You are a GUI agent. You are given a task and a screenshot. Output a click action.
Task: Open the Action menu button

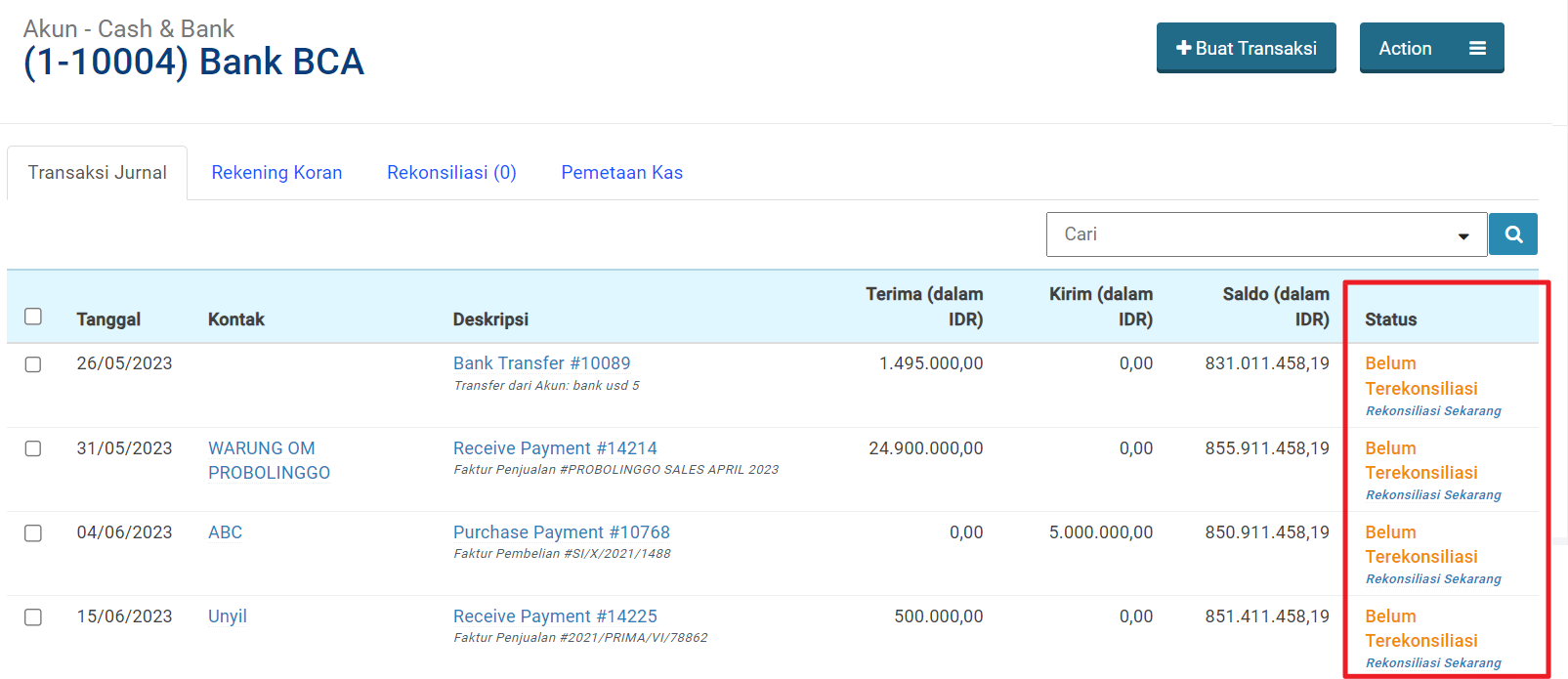pyautogui.click(x=1432, y=48)
